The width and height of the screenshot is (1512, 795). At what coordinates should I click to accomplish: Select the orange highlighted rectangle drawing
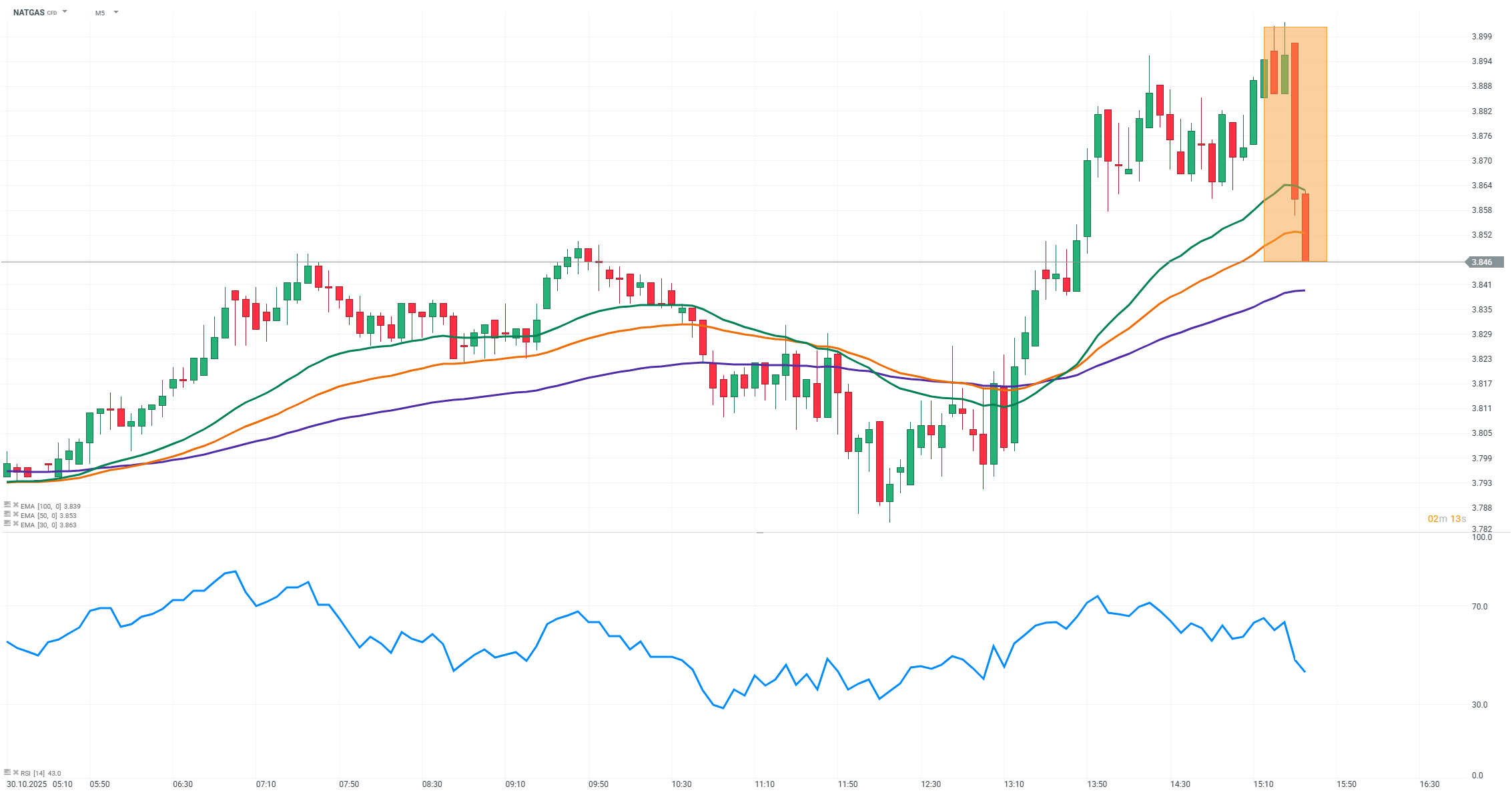[x=1314, y=134]
